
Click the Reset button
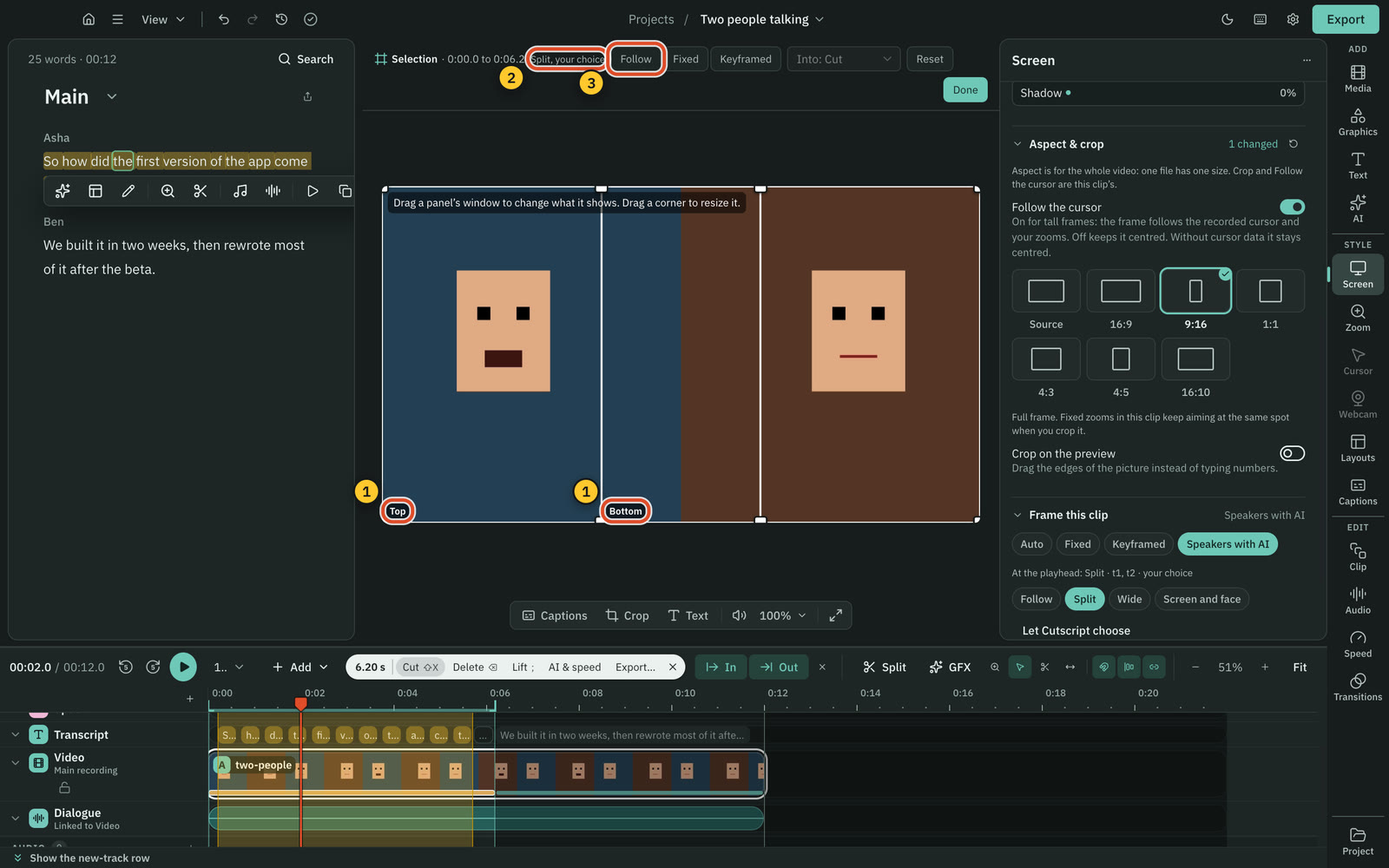tap(930, 59)
